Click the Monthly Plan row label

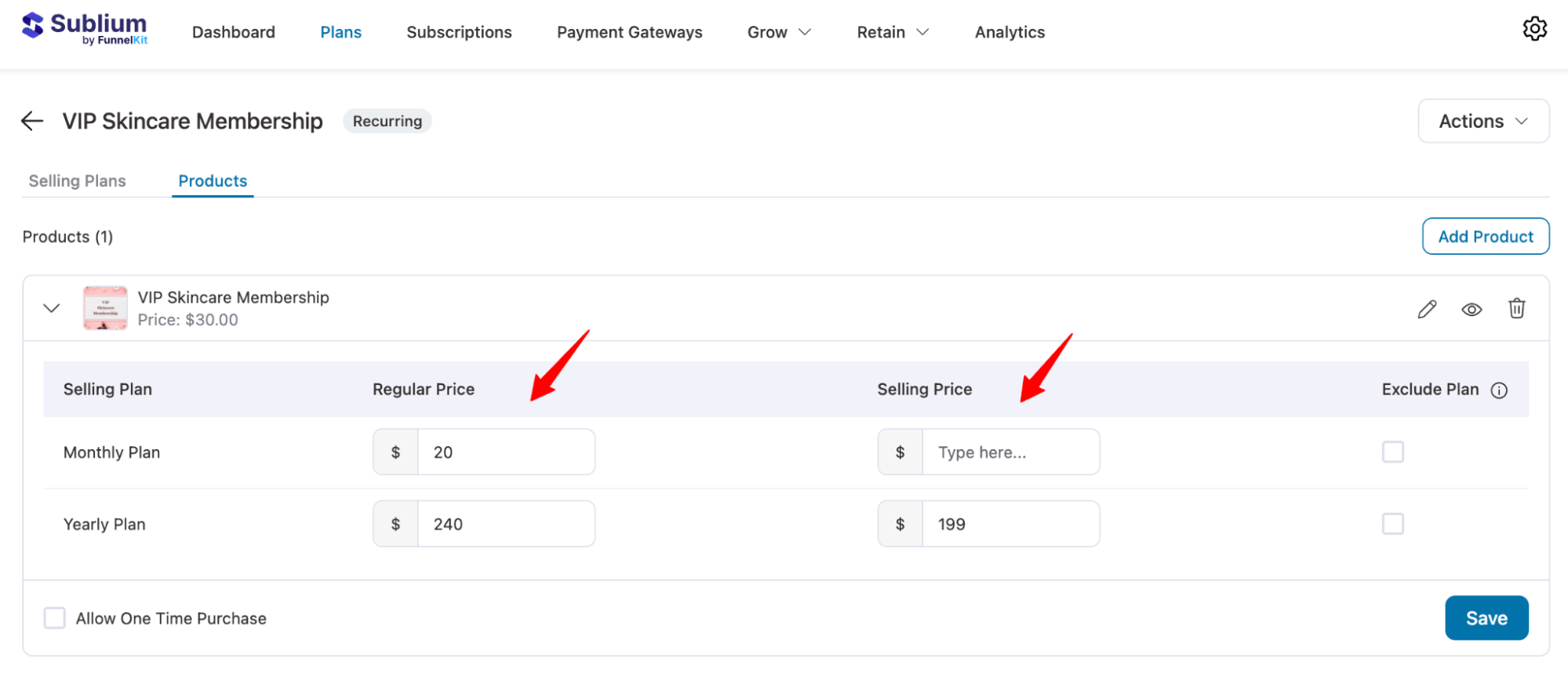111,452
